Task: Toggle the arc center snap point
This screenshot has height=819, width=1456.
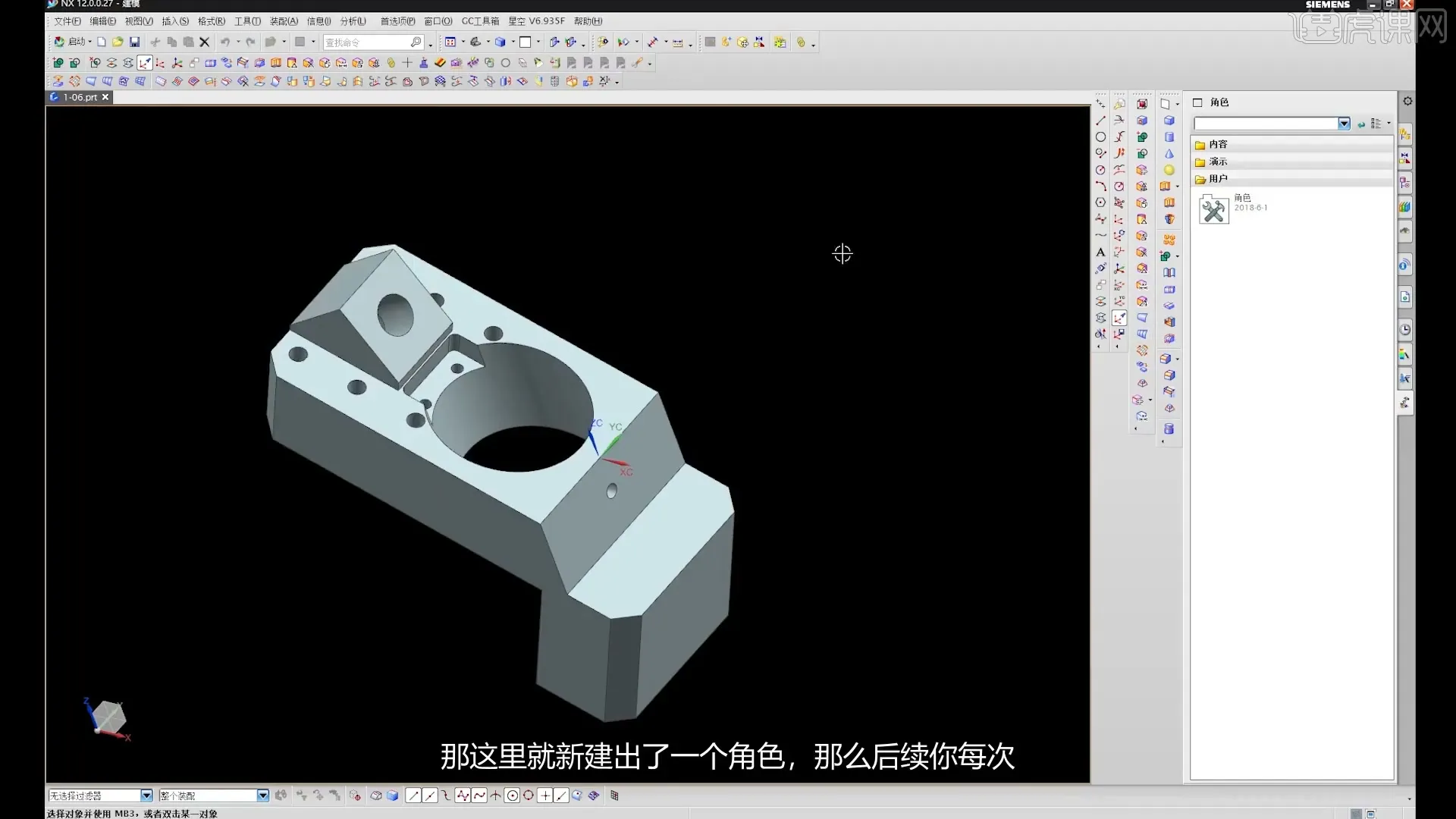Action: [x=512, y=795]
